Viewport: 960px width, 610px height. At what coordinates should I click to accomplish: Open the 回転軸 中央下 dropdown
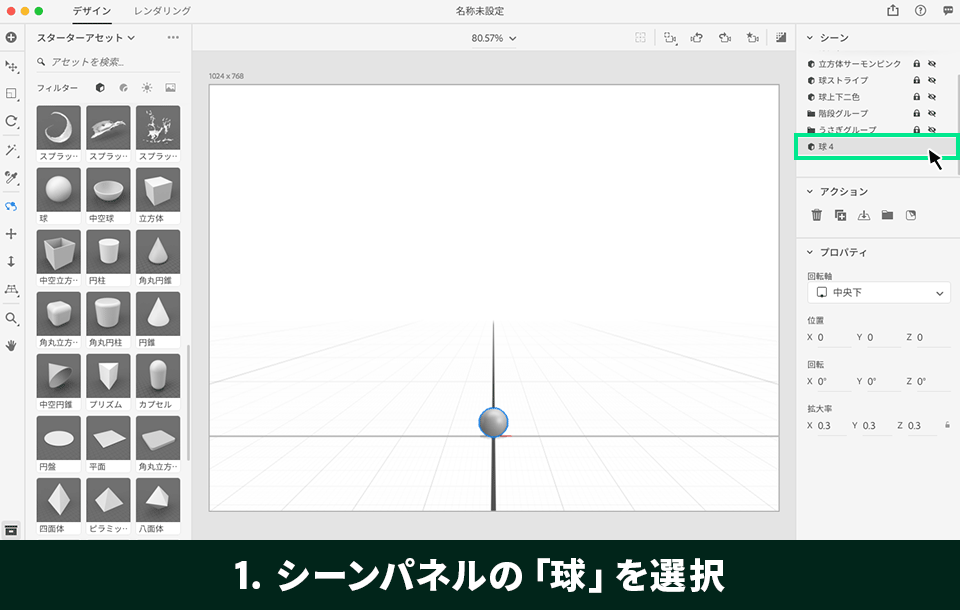point(878,292)
